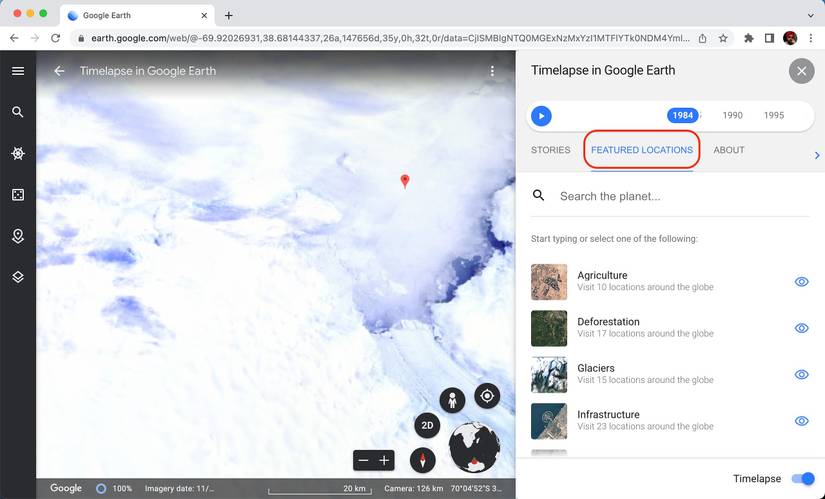Share page using address bar icon
The height and width of the screenshot is (499, 825).
(x=702, y=38)
